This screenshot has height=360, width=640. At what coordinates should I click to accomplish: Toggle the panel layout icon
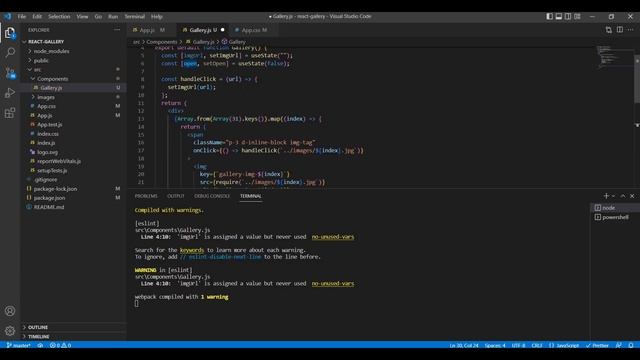click(559, 16)
